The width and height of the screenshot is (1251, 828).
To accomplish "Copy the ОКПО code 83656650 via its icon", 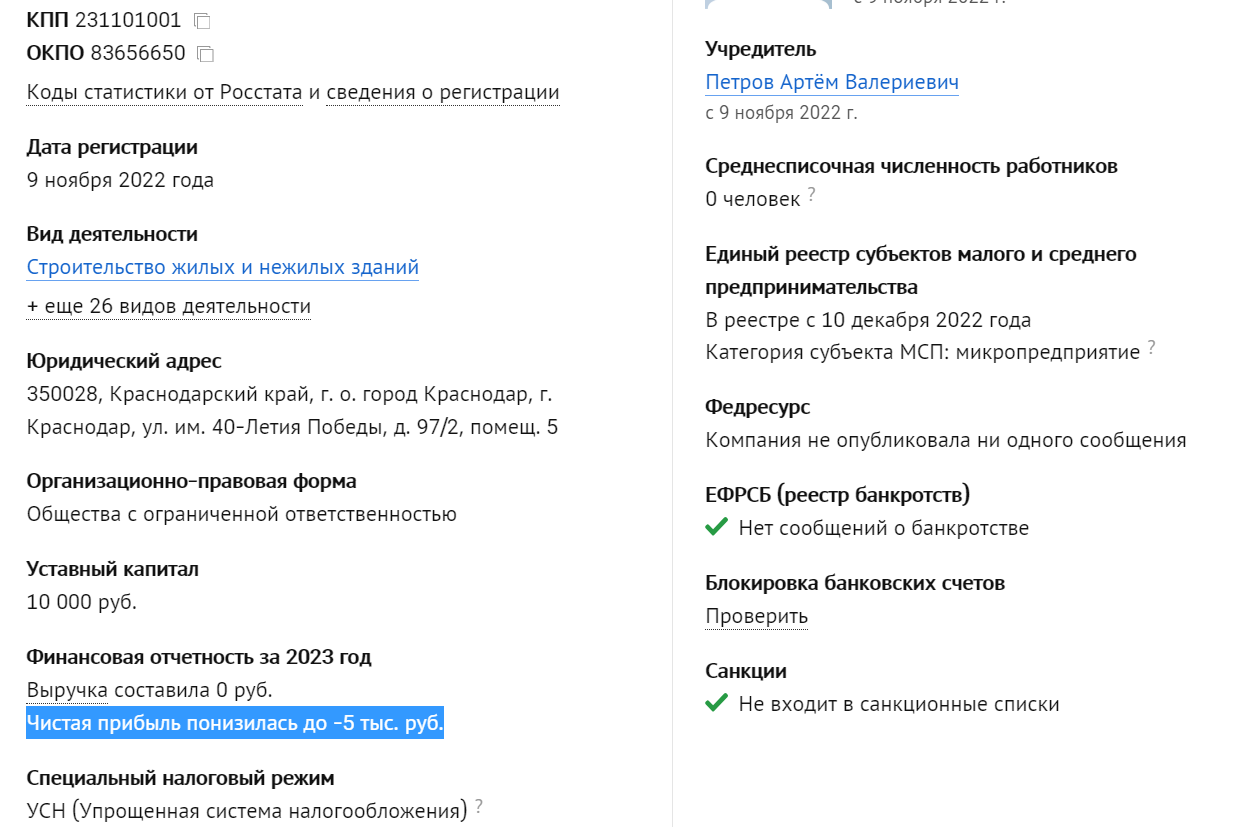I will pyautogui.click(x=206, y=54).
